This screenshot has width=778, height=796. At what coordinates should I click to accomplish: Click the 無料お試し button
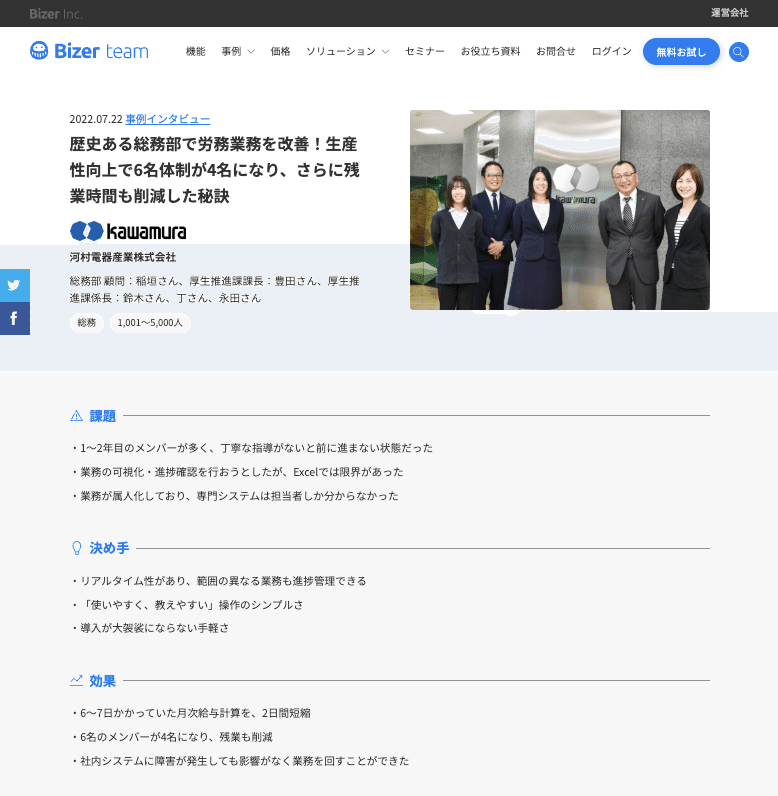[x=681, y=52]
